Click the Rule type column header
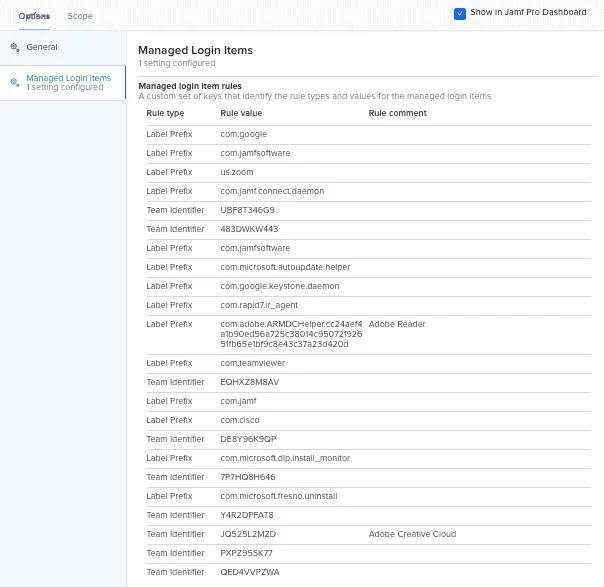604x587 pixels. tap(165, 113)
